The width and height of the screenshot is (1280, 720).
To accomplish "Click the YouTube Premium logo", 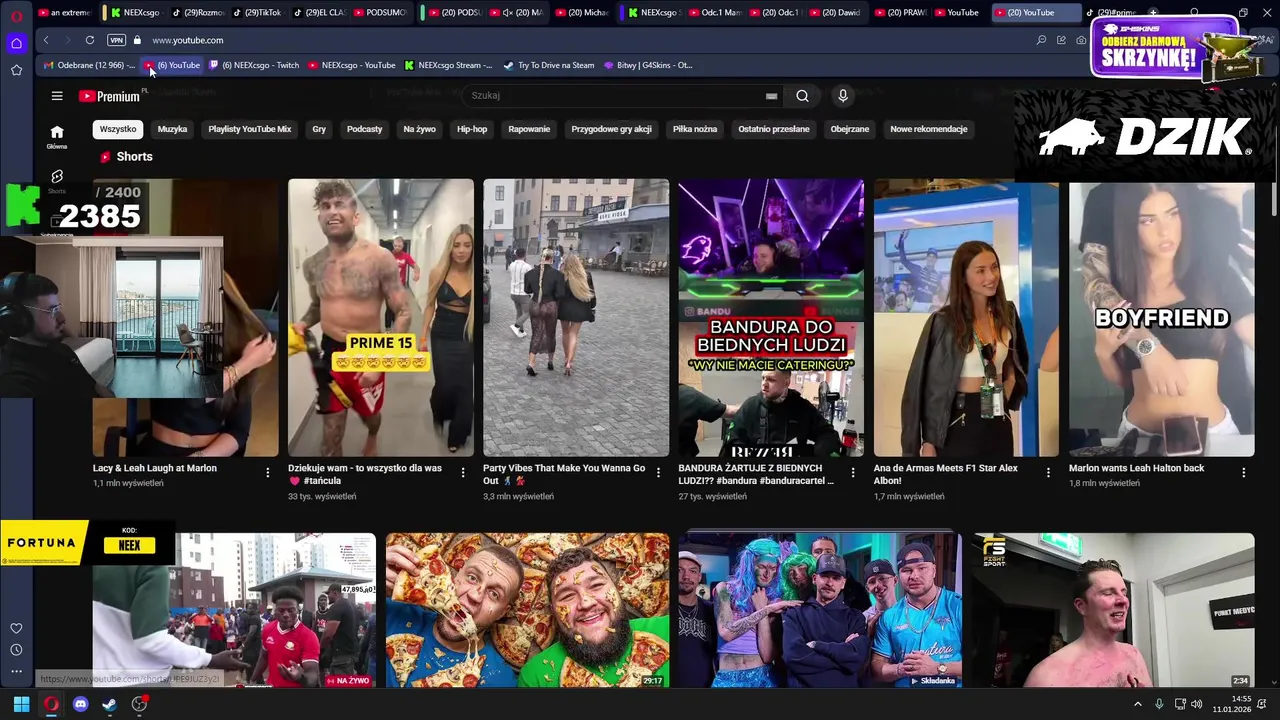I will 109,96.
